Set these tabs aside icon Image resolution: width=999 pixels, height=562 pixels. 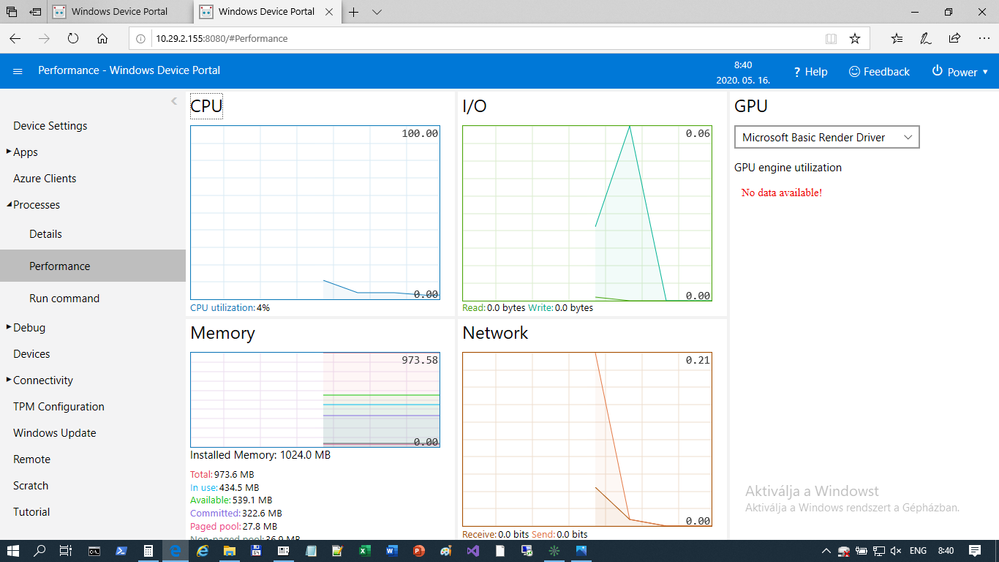pos(36,12)
